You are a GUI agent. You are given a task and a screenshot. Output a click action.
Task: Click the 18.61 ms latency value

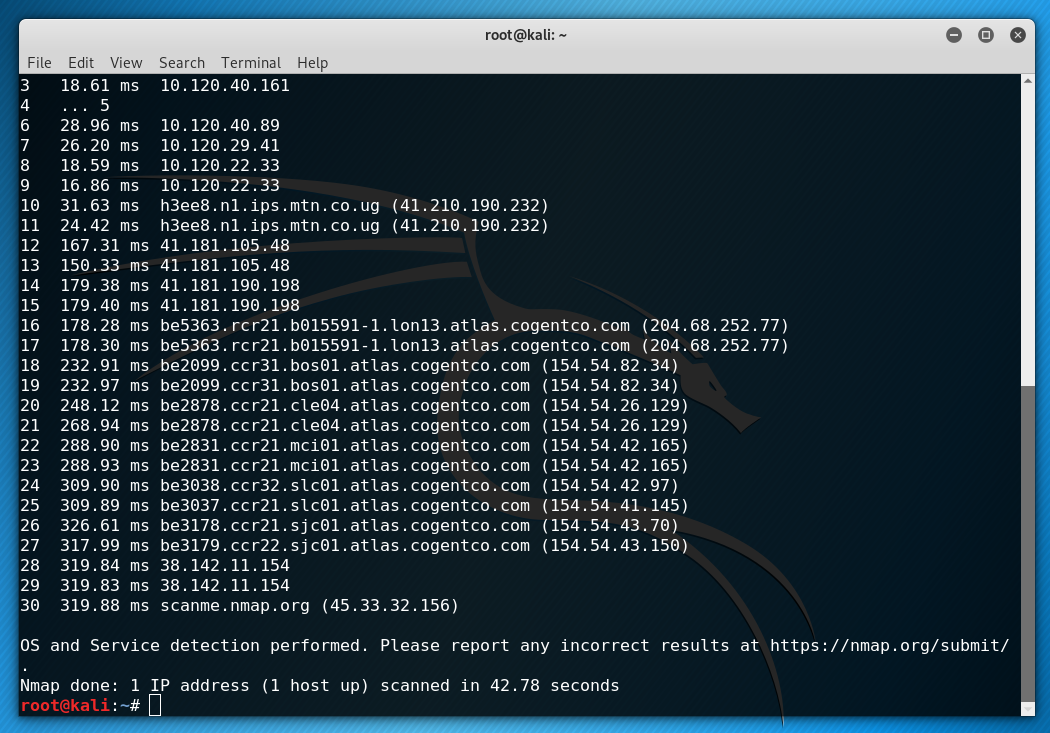(x=100, y=86)
